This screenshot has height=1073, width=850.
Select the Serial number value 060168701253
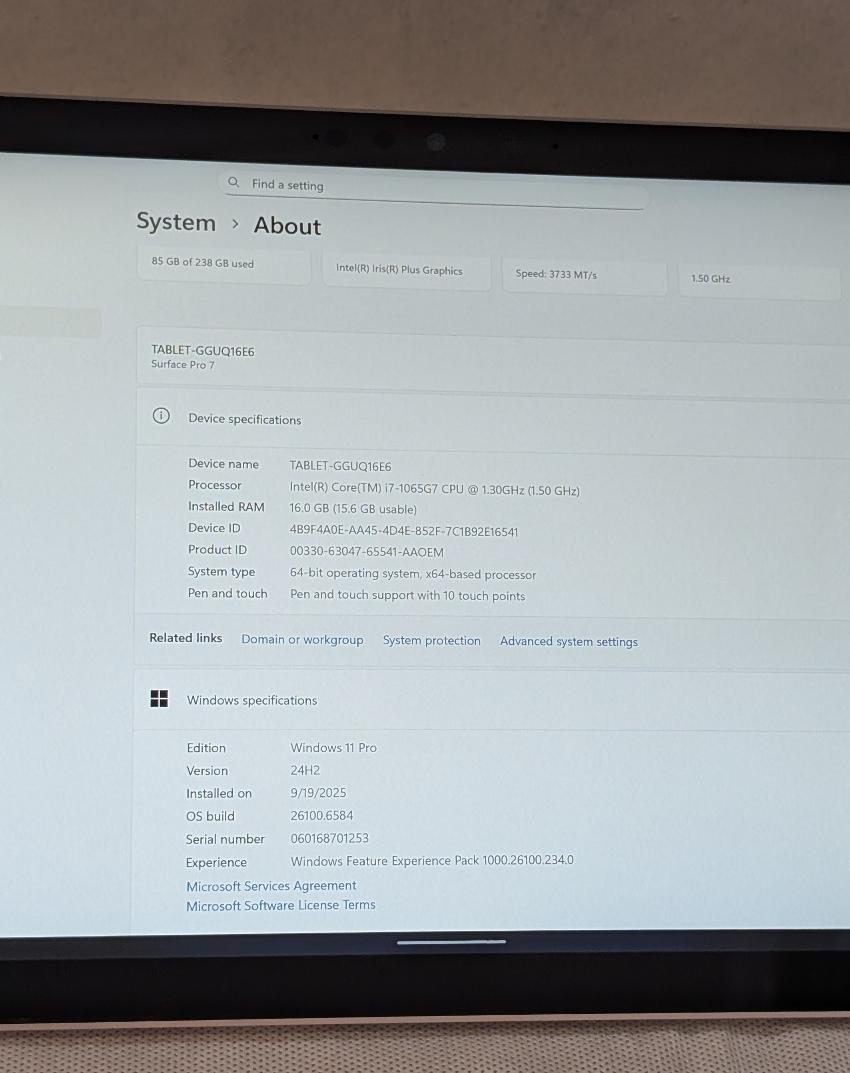click(329, 838)
